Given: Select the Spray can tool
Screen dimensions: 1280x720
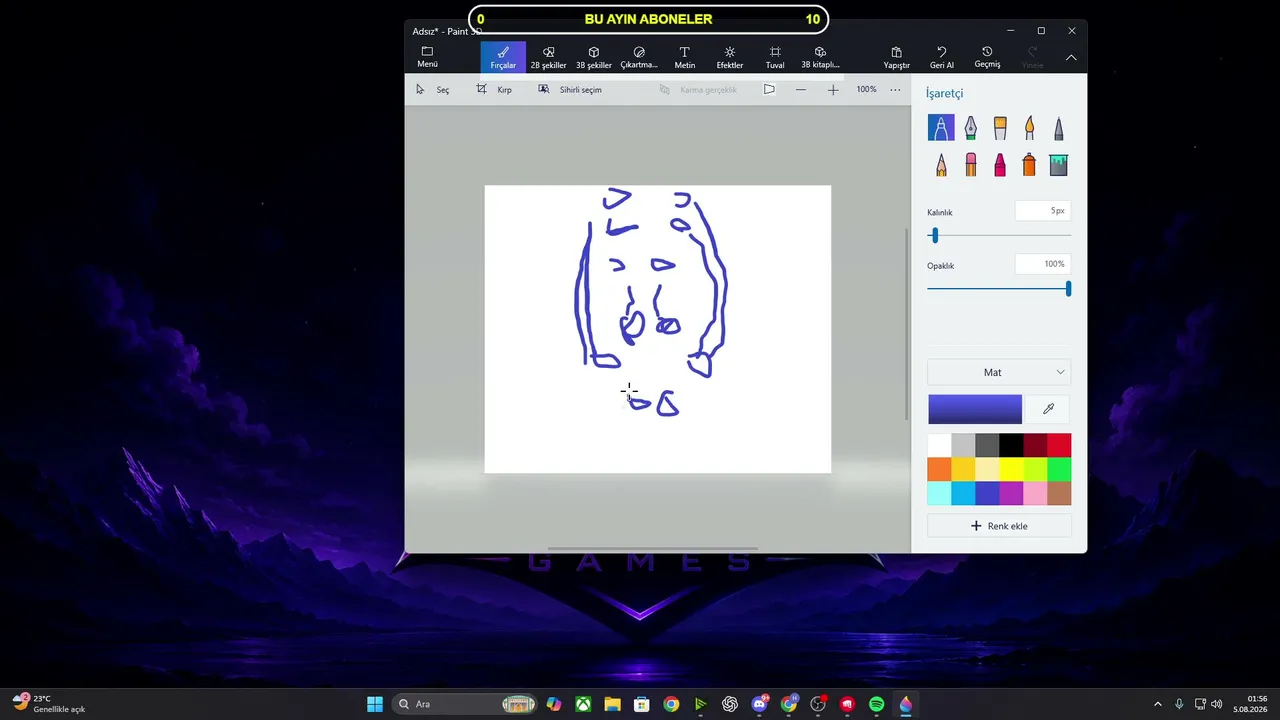Looking at the screenshot, I should pyautogui.click(x=1029, y=165).
